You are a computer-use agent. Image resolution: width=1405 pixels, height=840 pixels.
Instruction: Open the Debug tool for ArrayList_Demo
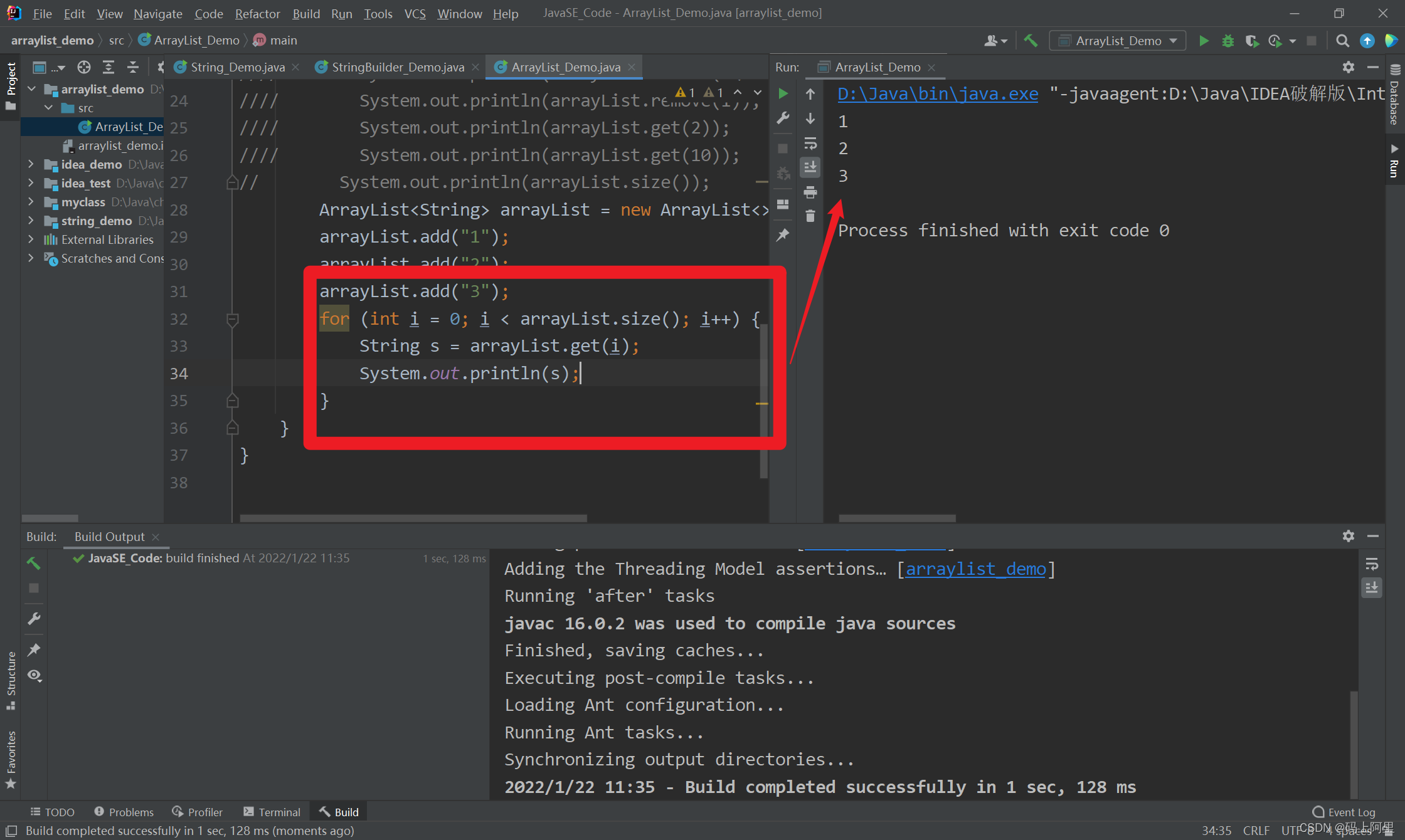coord(1228,40)
